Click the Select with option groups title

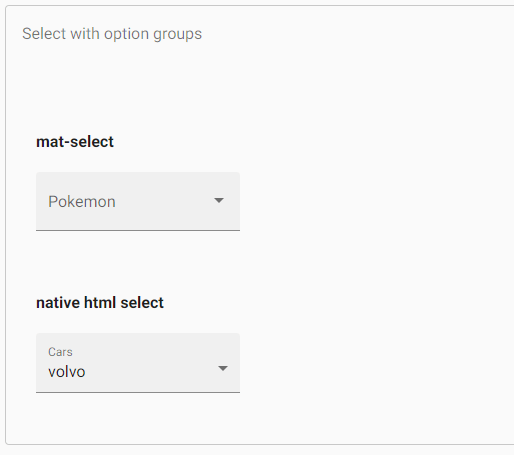click(112, 34)
